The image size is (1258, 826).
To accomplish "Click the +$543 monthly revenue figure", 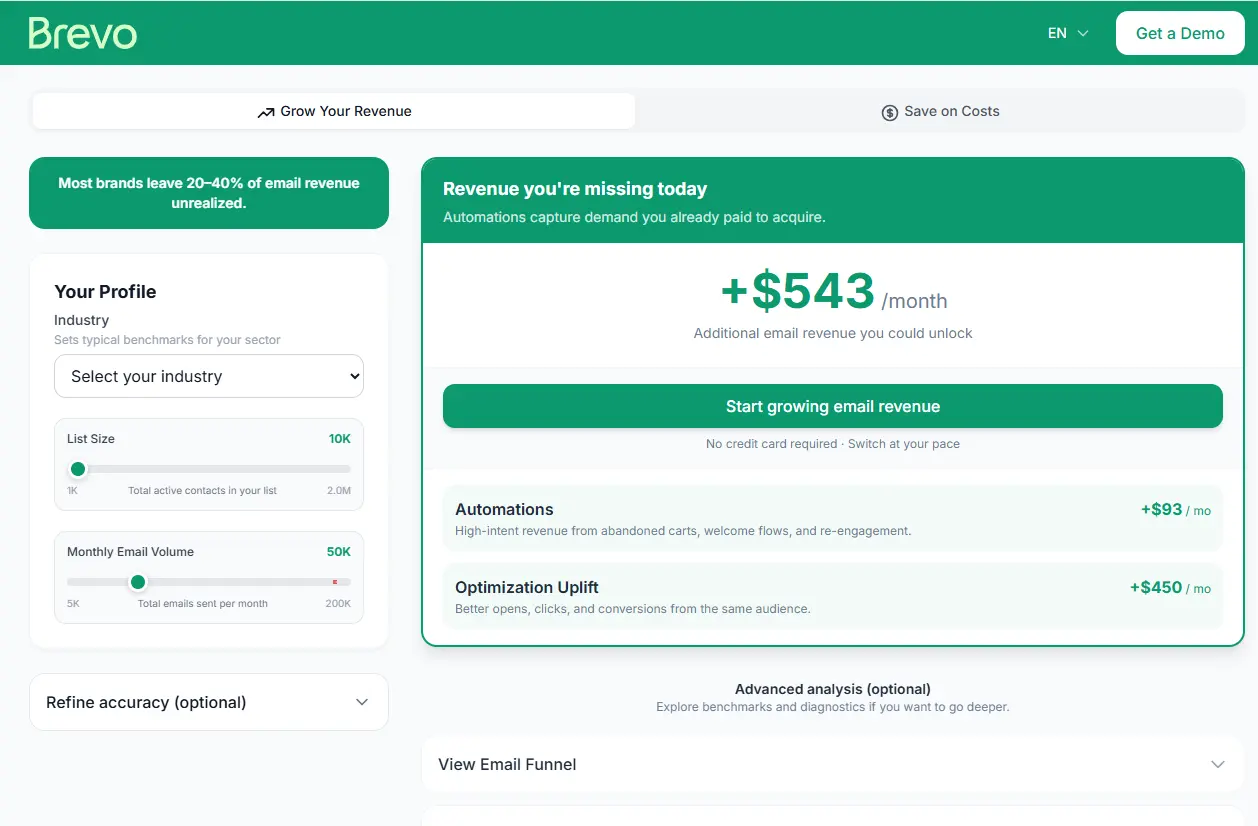I will pyautogui.click(x=797, y=291).
